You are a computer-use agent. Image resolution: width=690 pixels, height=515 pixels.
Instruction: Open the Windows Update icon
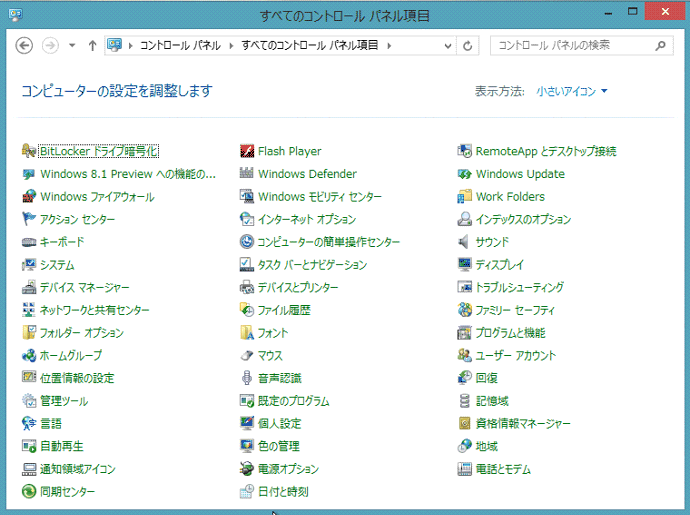pyautogui.click(x=464, y=173)
